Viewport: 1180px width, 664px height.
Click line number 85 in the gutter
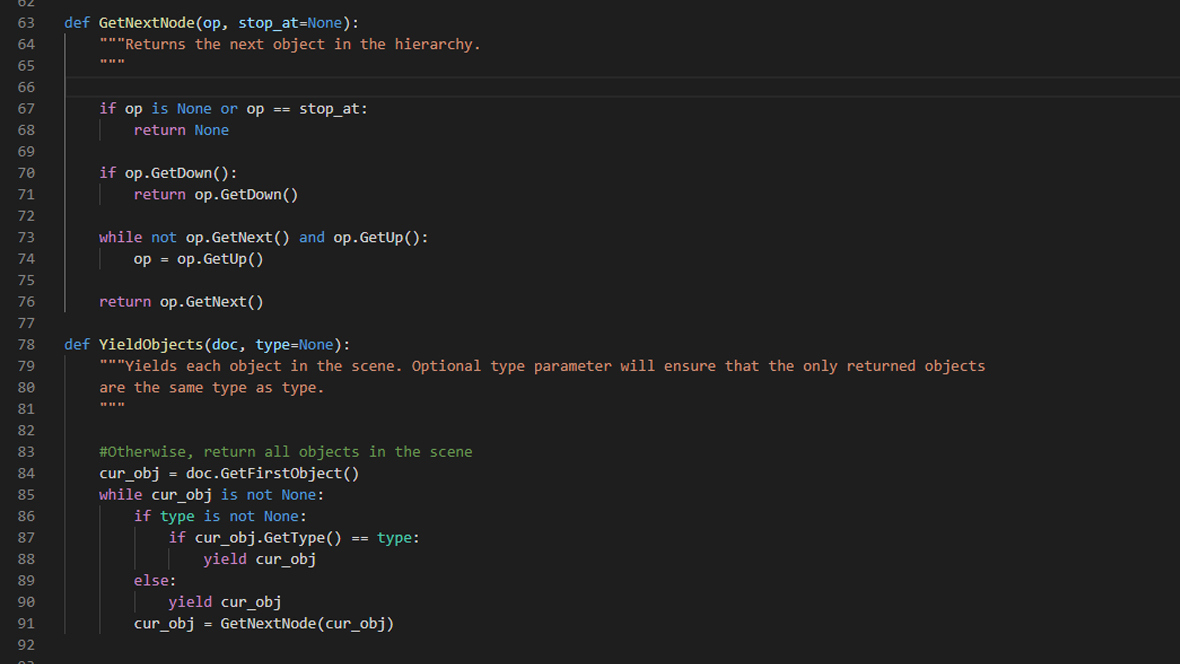click(26, 494)
